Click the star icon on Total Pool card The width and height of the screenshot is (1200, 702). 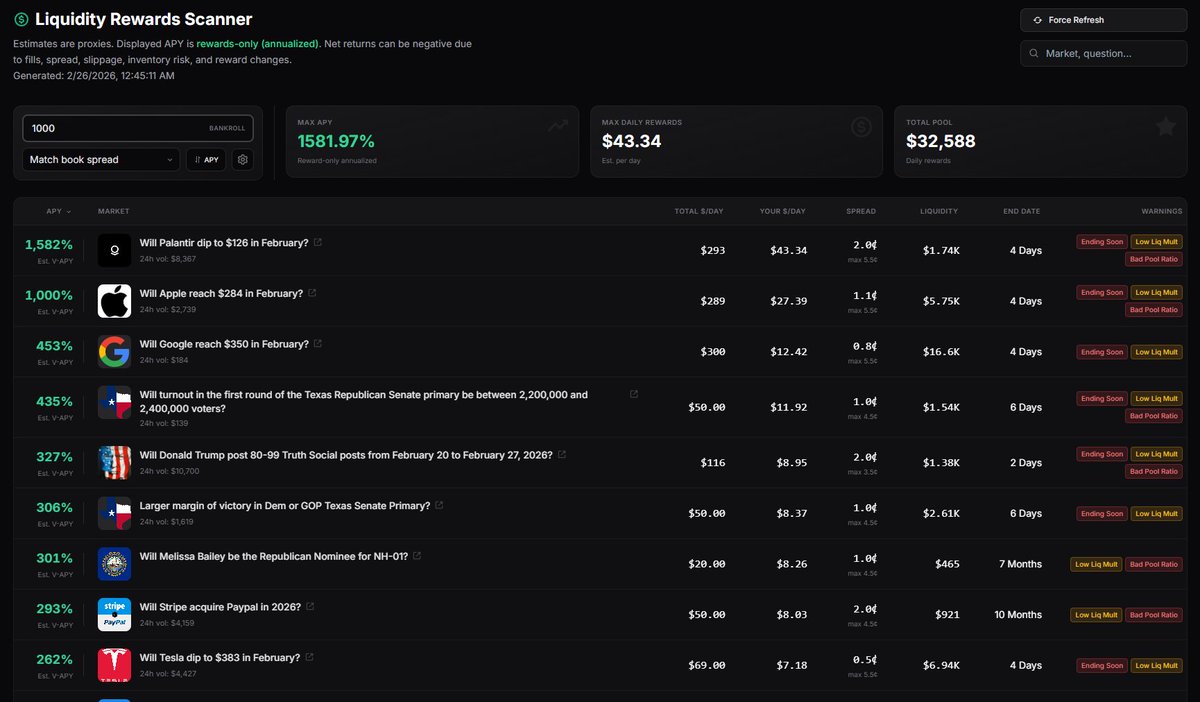[x=1165, y=127]
